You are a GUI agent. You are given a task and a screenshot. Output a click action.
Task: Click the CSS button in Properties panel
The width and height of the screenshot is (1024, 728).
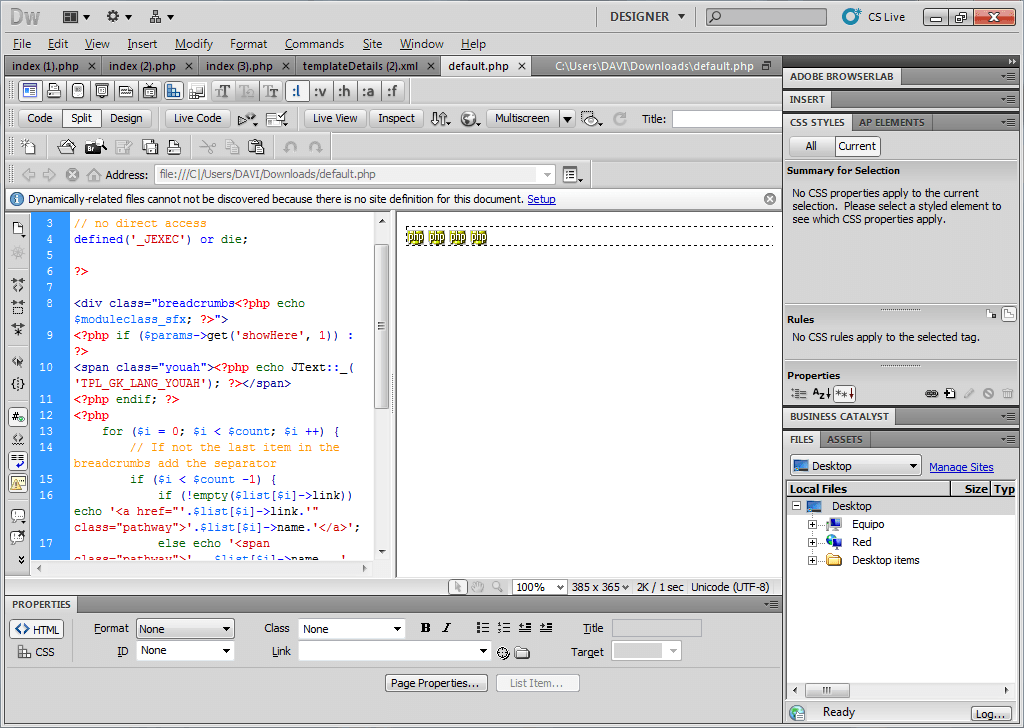click(x=37, y=652)
